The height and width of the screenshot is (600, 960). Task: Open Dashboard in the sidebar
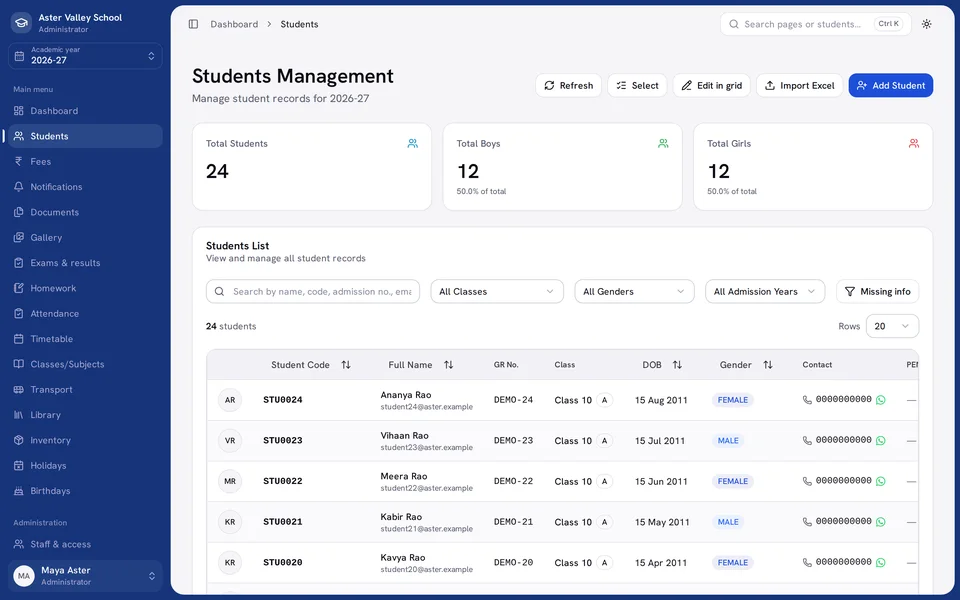click(85, 111)
